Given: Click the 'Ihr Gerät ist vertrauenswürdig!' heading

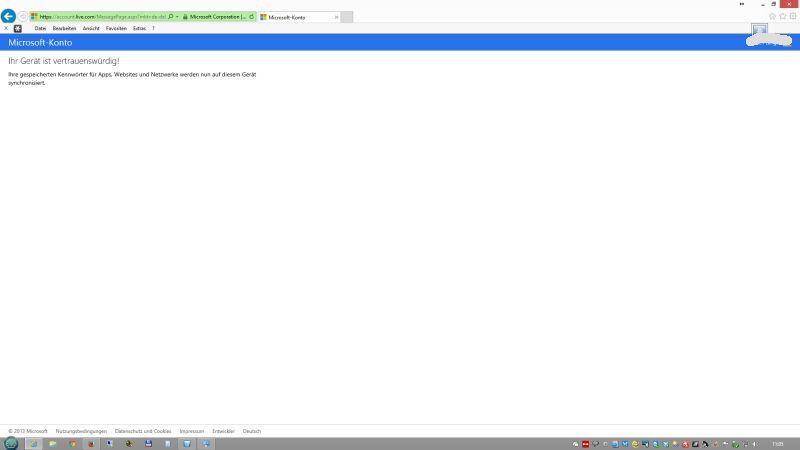Looking at the screenshot, I should pos(64,61).
